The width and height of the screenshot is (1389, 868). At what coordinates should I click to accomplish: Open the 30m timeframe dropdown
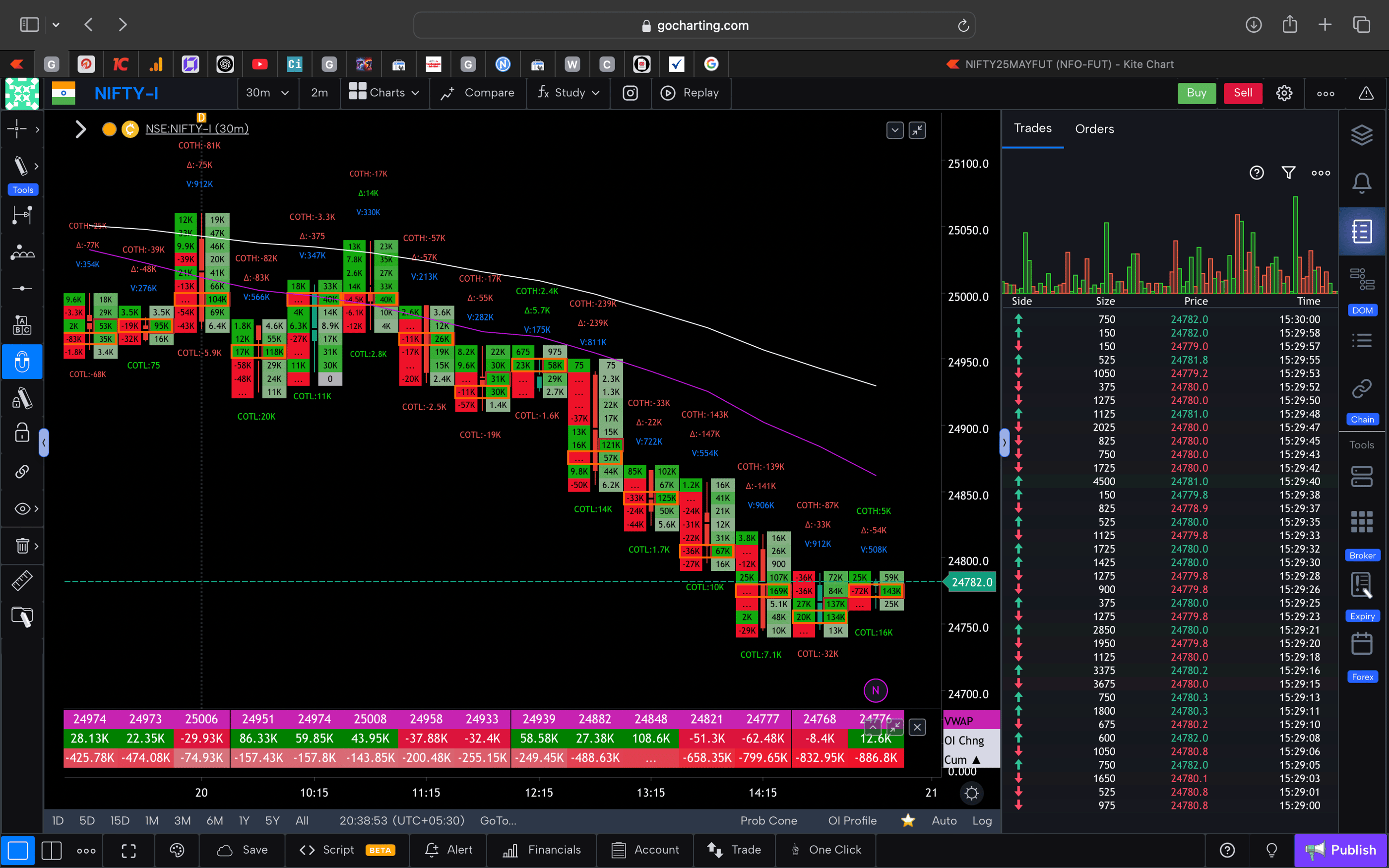tap(267, 93)
